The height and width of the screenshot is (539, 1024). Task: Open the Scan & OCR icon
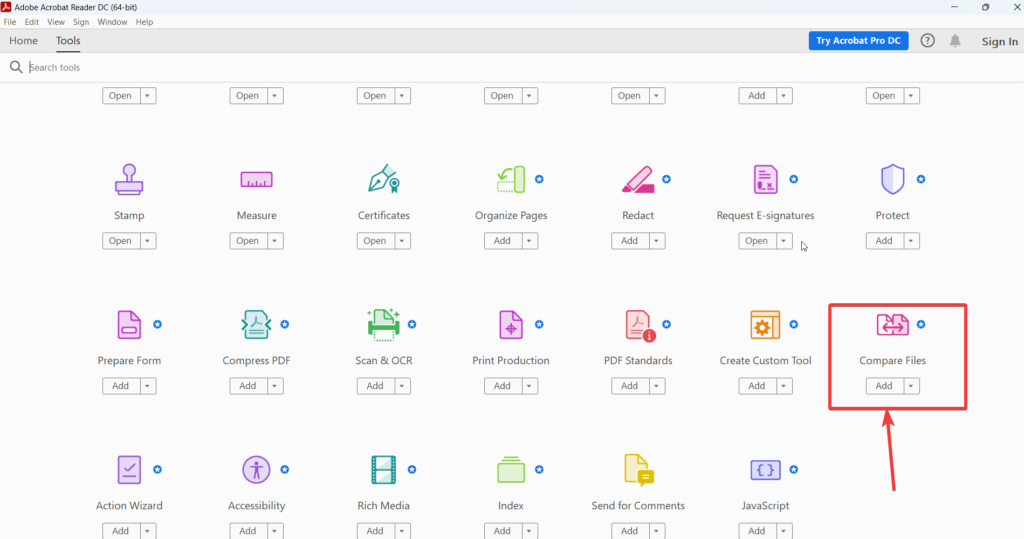pos(383,325)
